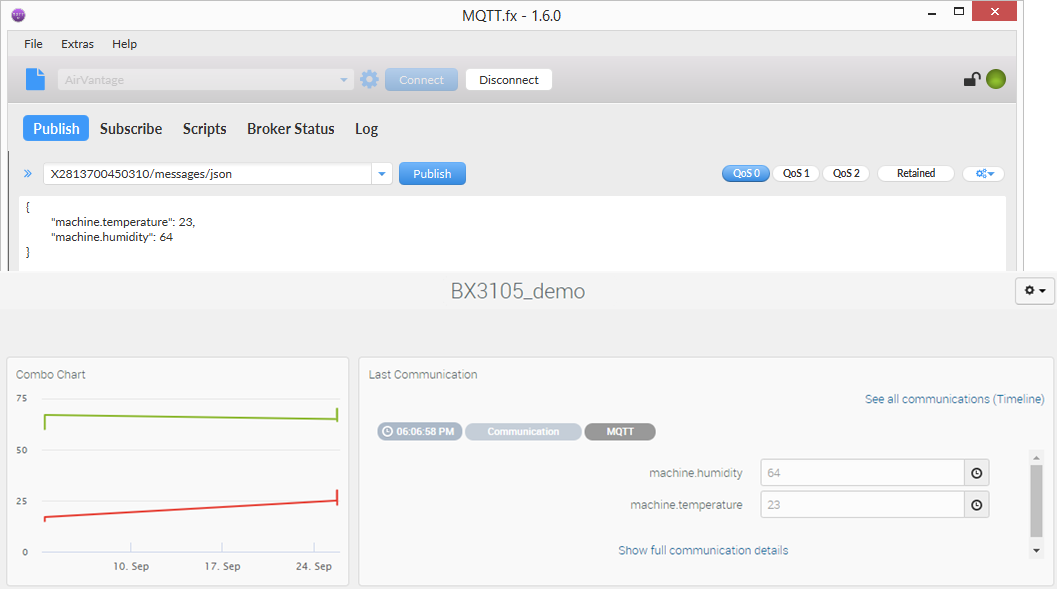Open the File menu

(33, 44)
